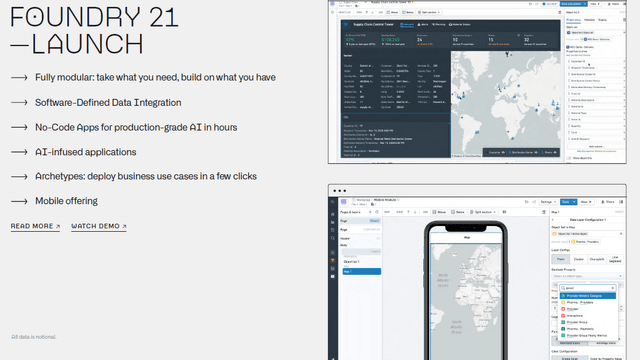This screenshot has height=360, width=640.
Task: Click the chart icon in the dark sidebar
Action: click(x=333, y=269)
